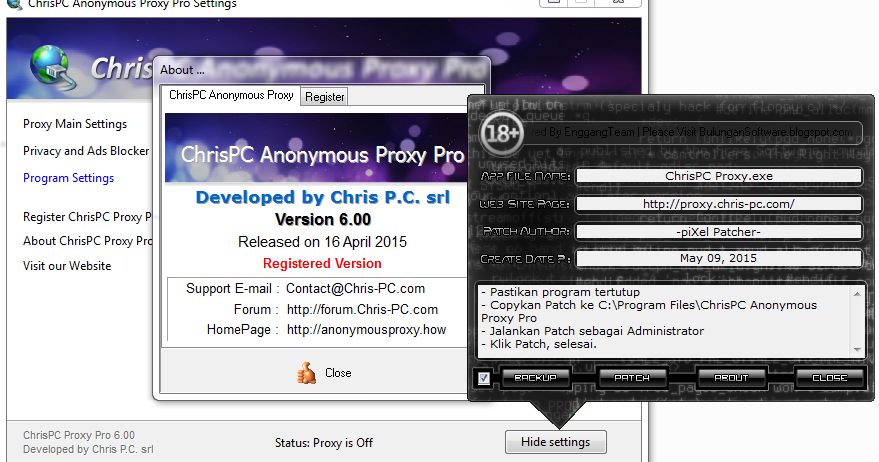
Task: Open the http://anonymousproxy.how homepage link
Action: point(366,330)
